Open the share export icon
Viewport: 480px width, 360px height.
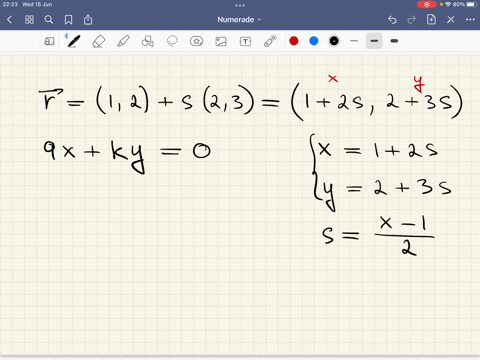88,20
